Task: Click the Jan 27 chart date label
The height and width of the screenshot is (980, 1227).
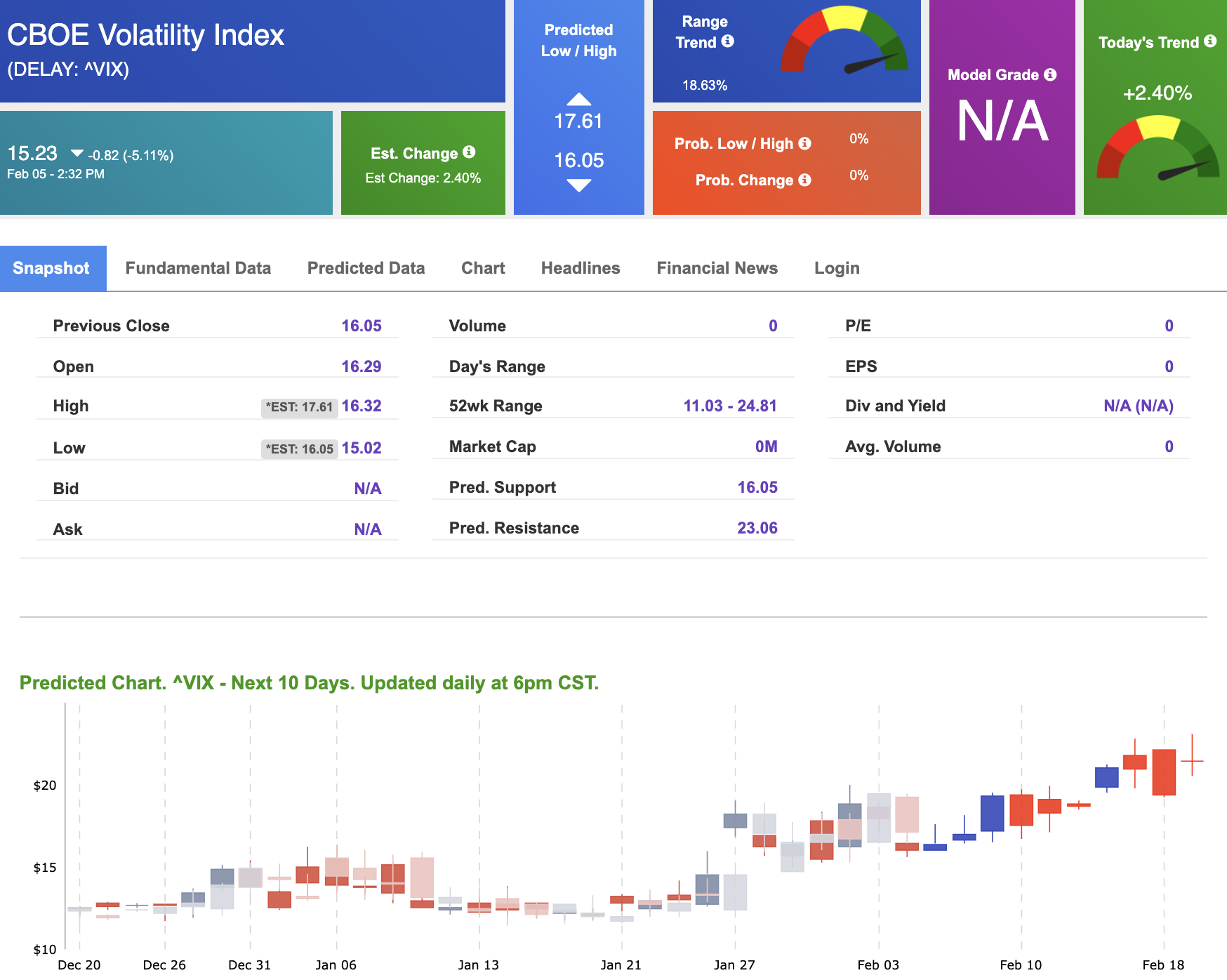Action: 734,965
